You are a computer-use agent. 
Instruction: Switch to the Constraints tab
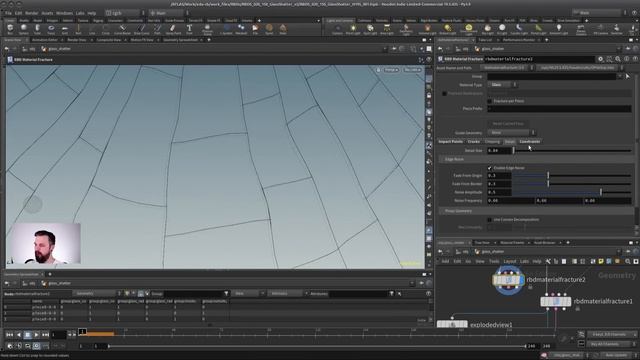click(530, 142)
